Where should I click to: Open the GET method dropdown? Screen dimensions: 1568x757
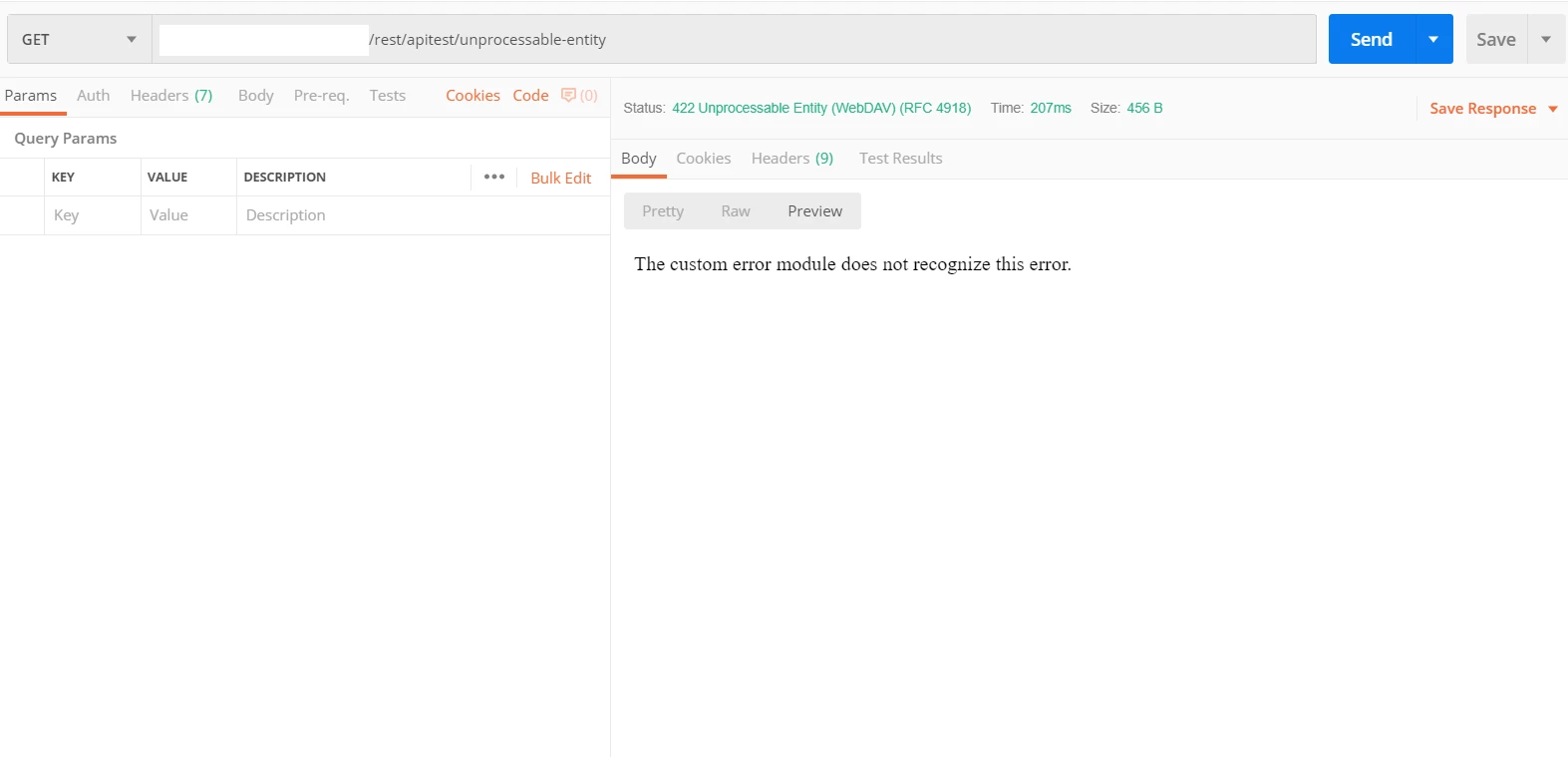pyautogui.click(x=80, y=40)
